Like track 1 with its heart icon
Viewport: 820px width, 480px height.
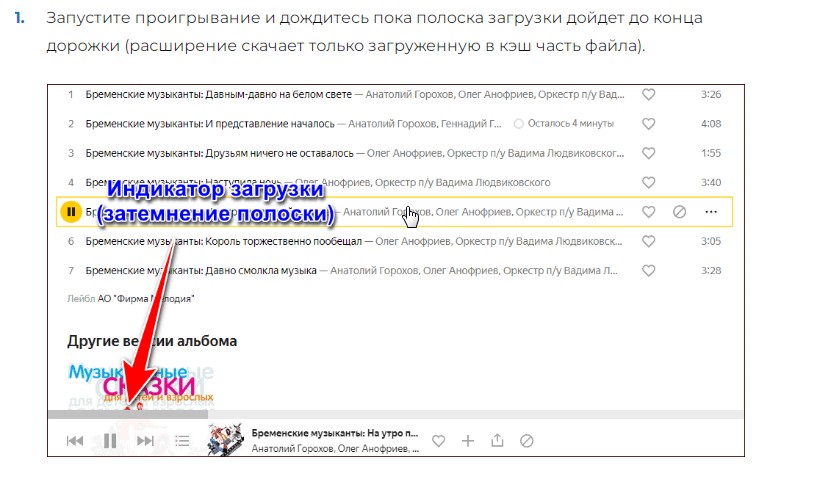(648, 95)
